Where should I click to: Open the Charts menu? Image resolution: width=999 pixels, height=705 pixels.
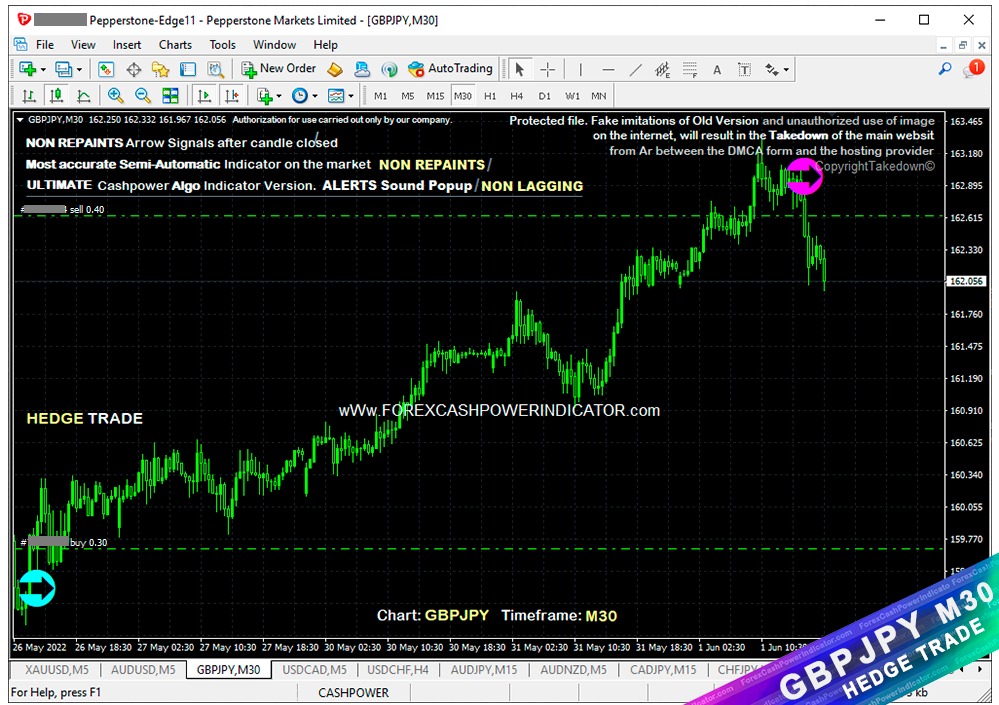click(175, 45)
